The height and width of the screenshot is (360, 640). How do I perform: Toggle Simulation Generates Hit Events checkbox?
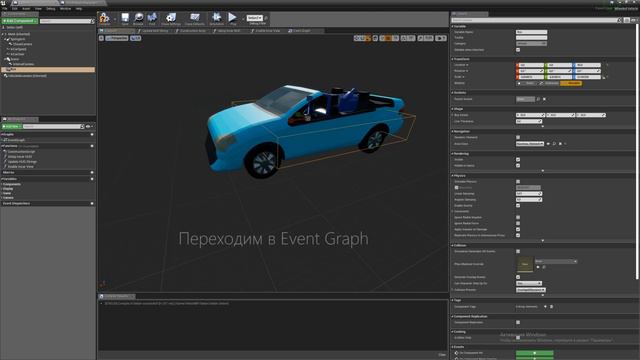coord(518,251)
